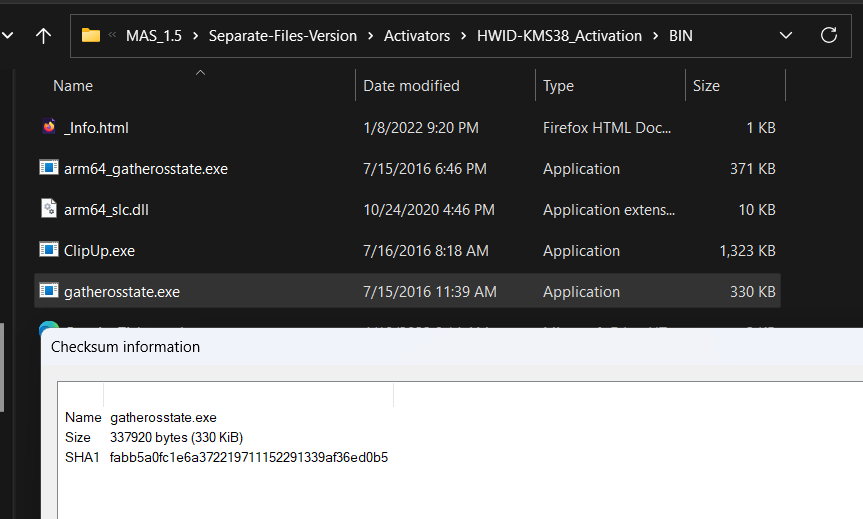The image size is (863, 519).
Task: Expand the recent locations chevron
Action: [x=9, y=35]
